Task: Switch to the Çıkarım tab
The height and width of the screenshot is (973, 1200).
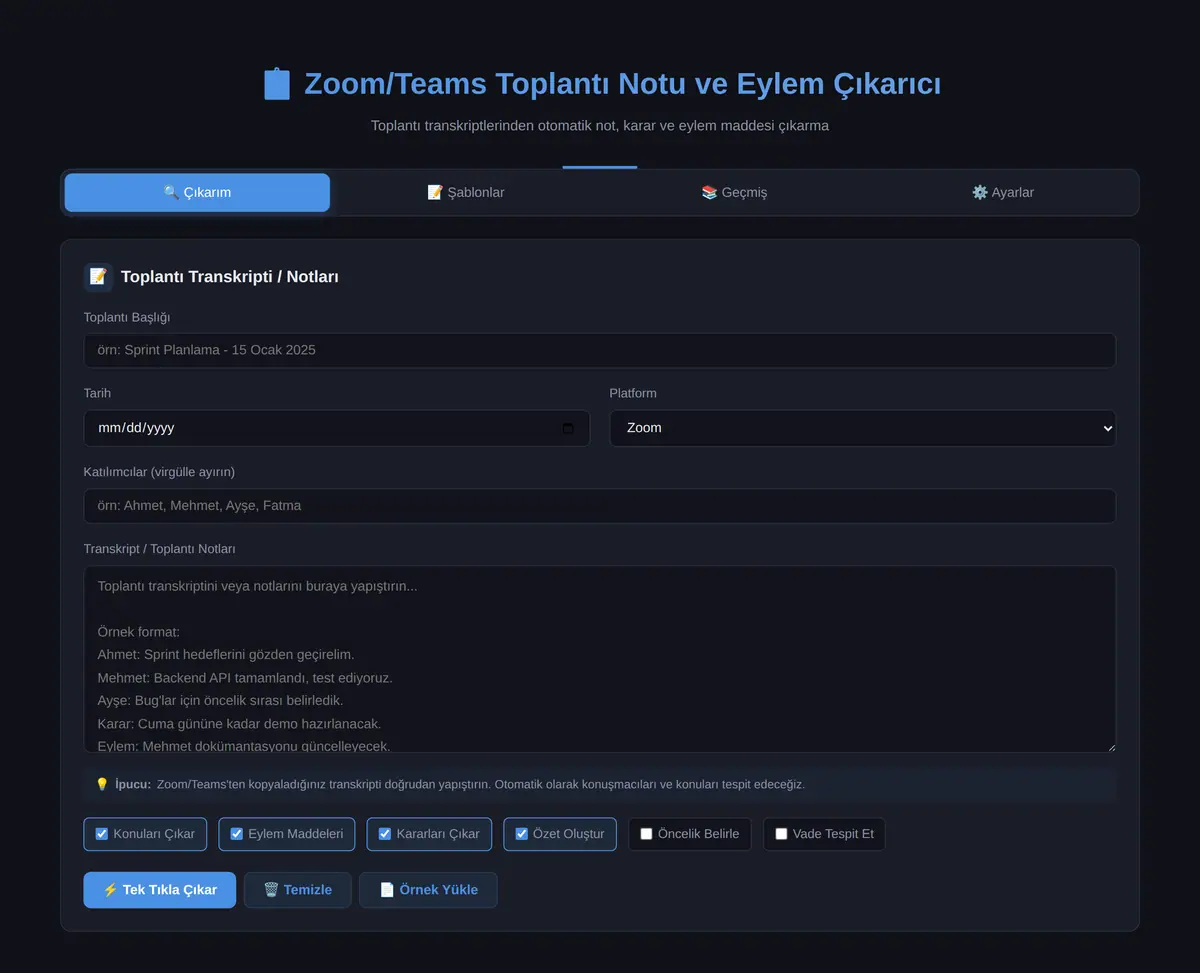Action: [x=197, y=192]
